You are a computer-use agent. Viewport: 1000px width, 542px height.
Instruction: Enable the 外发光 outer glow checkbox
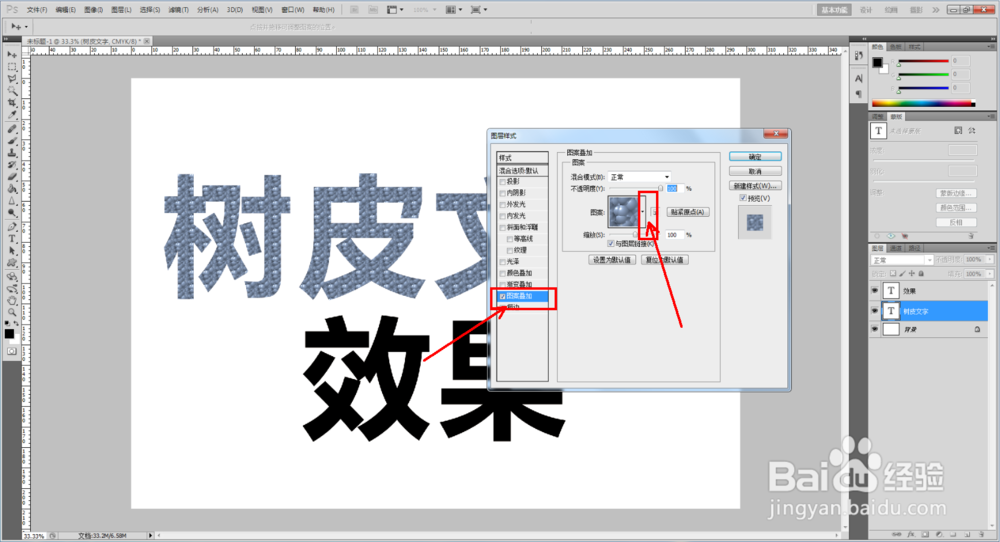503,205
